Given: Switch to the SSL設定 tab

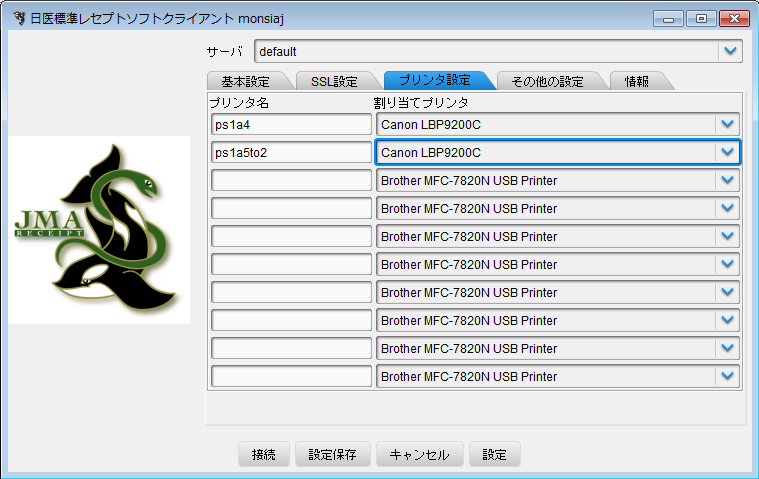Looking at the screenshot, I should point(334,81).
